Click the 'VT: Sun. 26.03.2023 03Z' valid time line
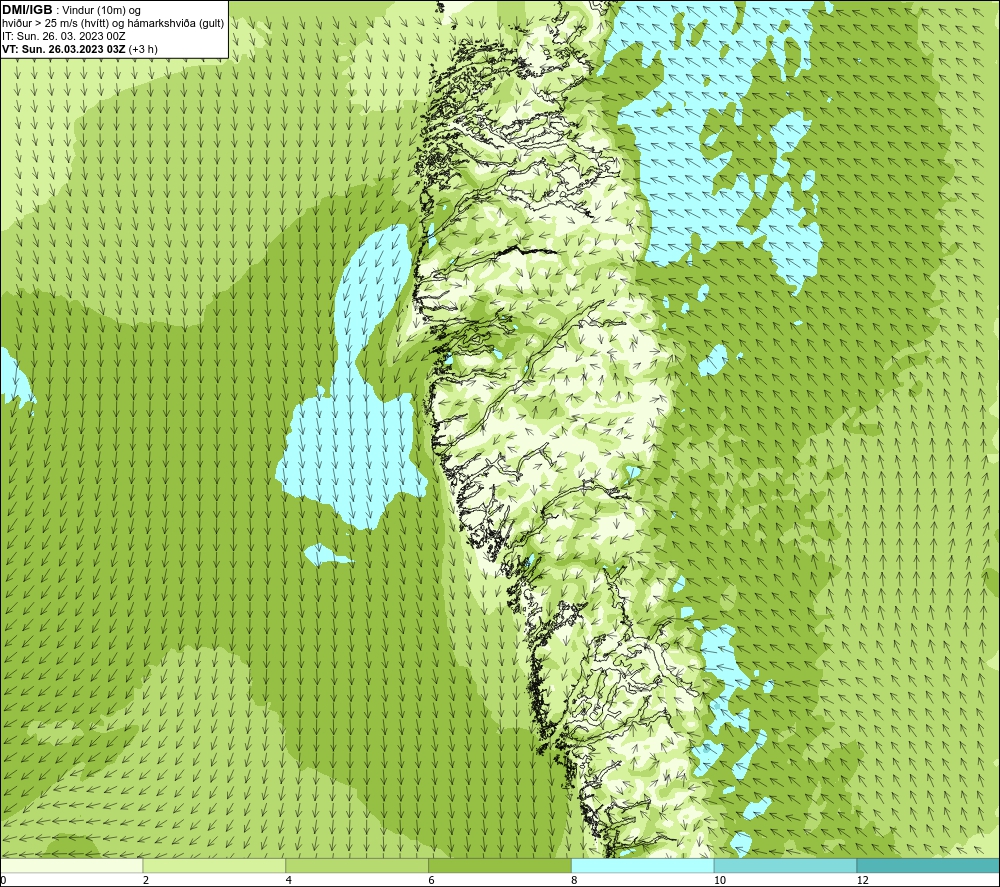The image size is (1000, 887). click(x=80, y=49)
